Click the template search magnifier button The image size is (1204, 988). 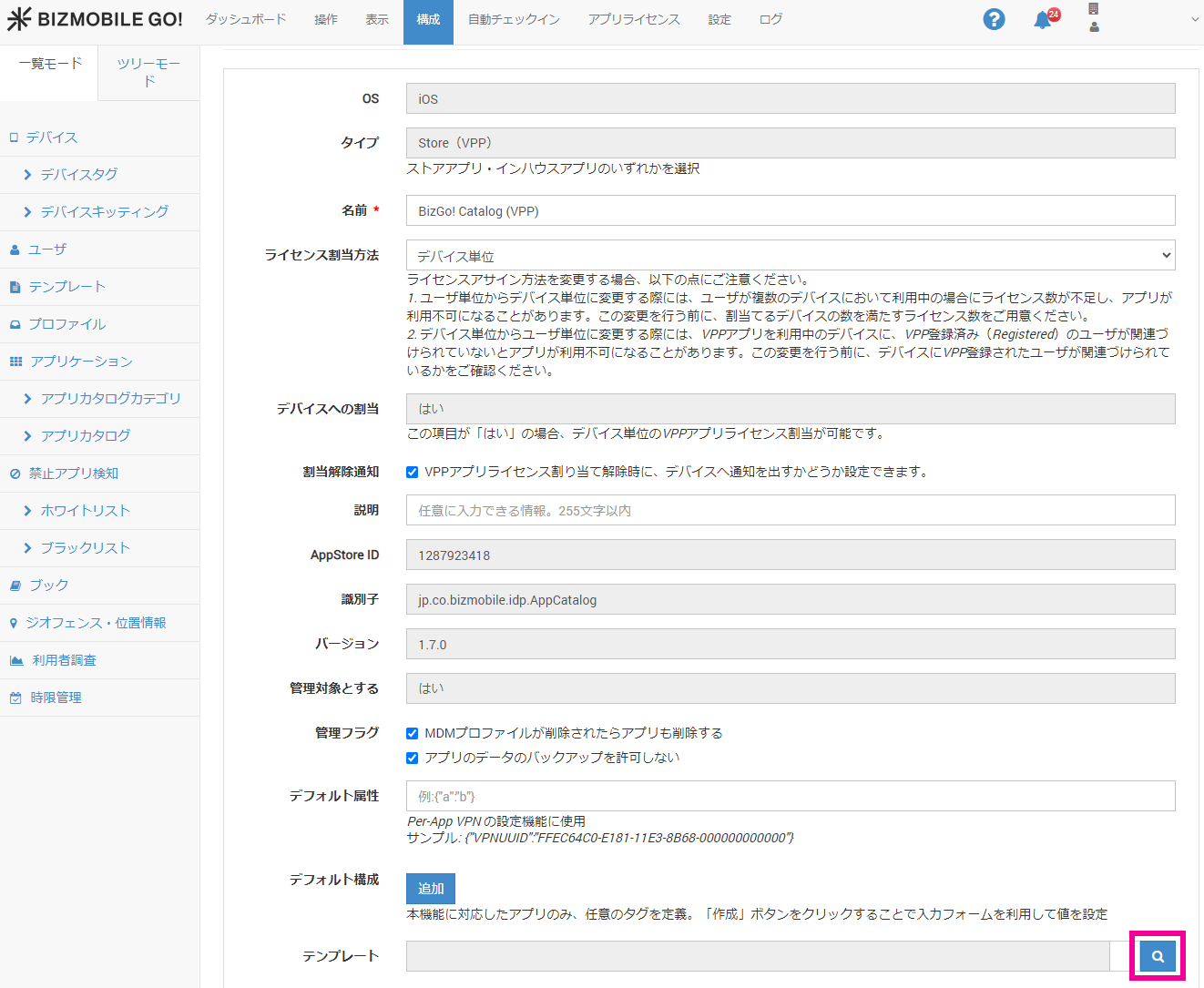click(x=1158, y=956)
